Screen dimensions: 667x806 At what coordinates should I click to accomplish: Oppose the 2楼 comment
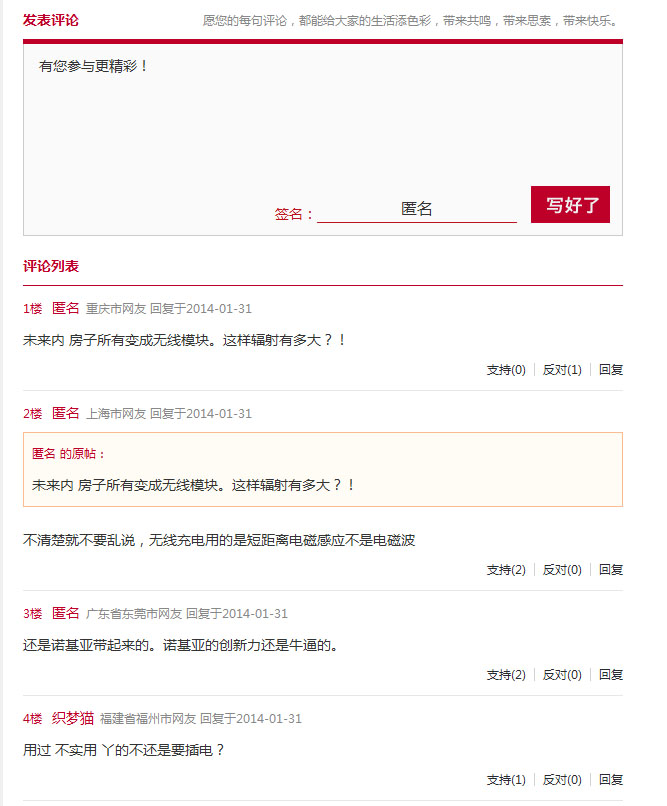(562, 570)
